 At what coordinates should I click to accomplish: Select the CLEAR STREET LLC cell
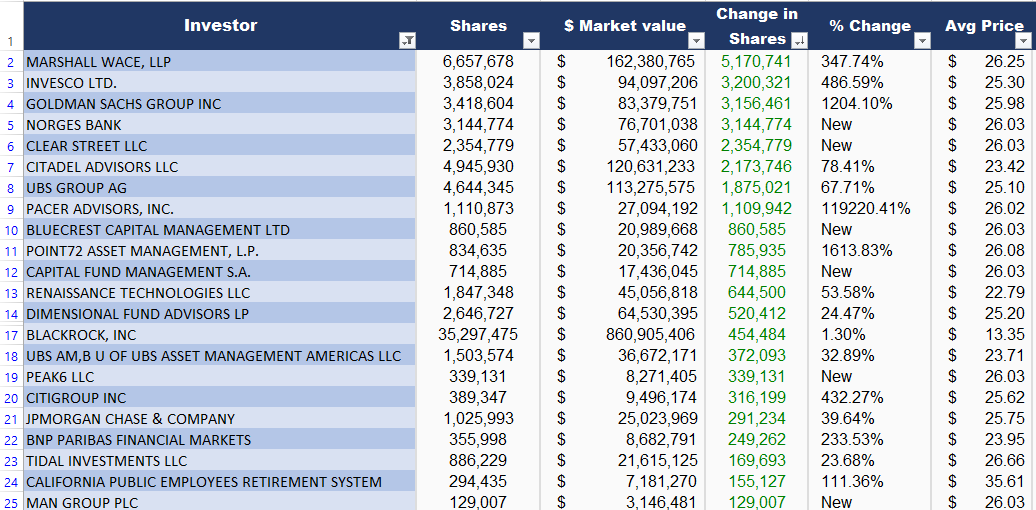[220, 146]
